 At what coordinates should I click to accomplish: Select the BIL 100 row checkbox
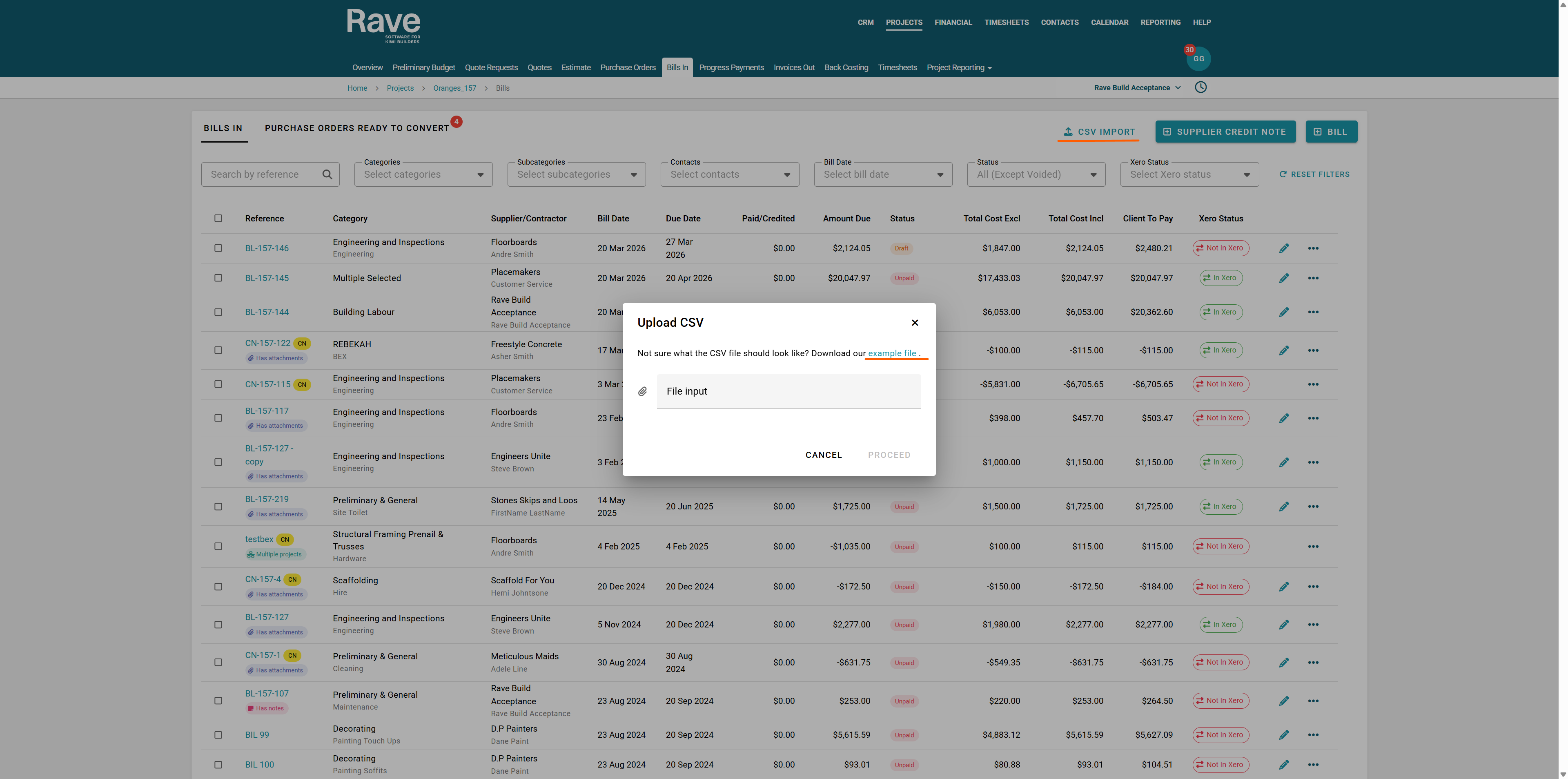coord(218,765)
